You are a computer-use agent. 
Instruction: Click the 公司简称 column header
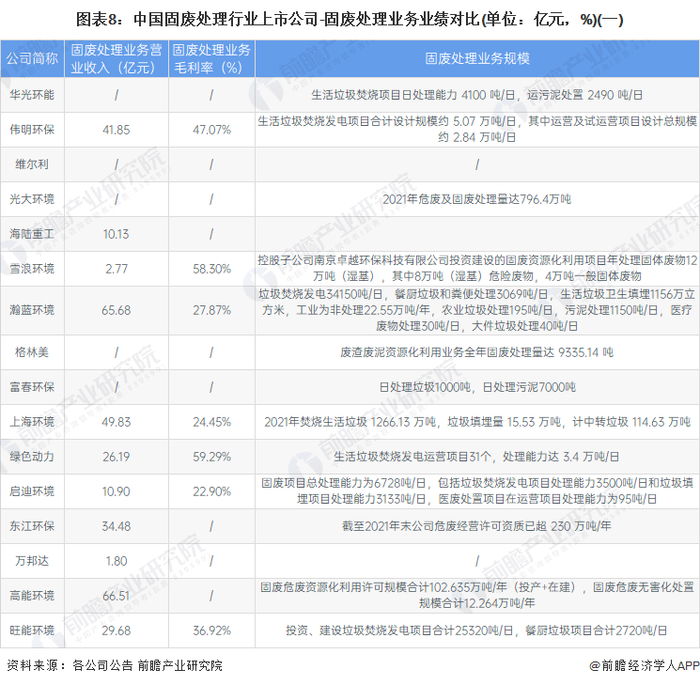[32, 58]
